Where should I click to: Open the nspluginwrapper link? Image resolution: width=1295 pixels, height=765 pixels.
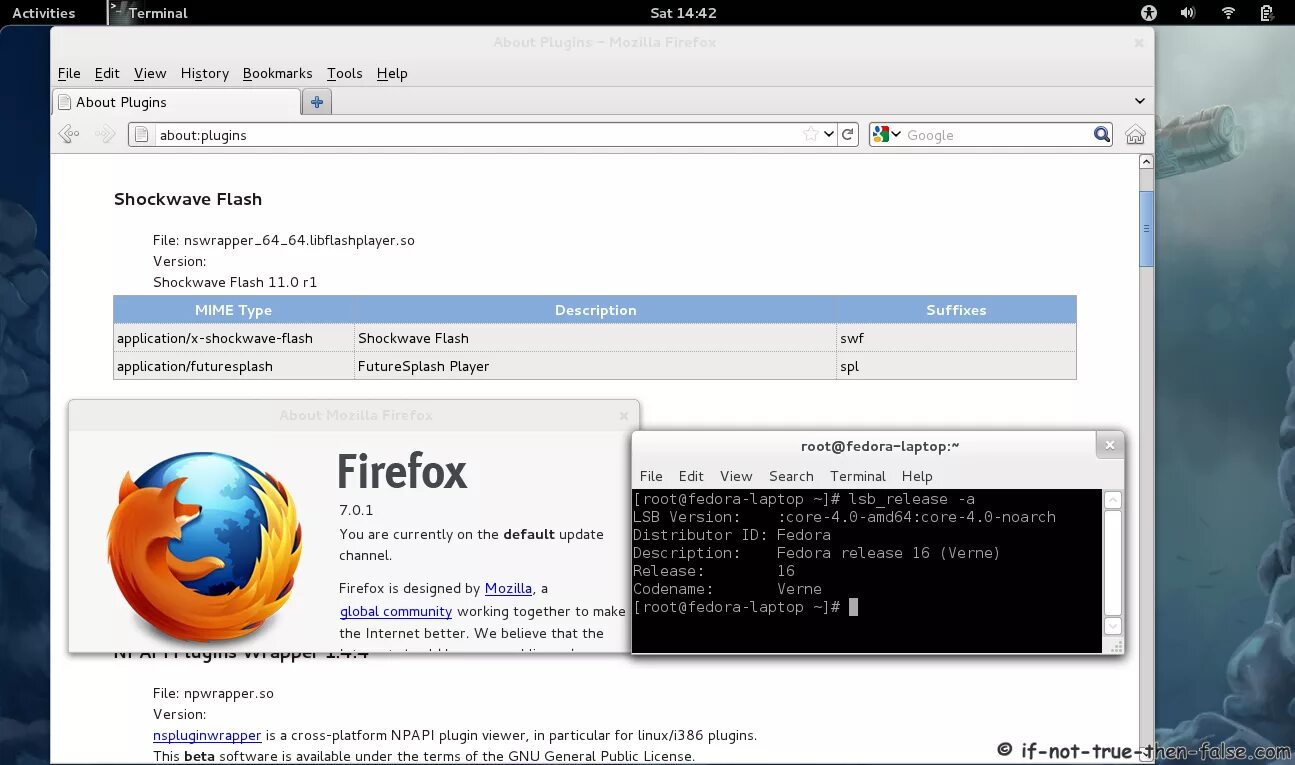pos(207,735)
